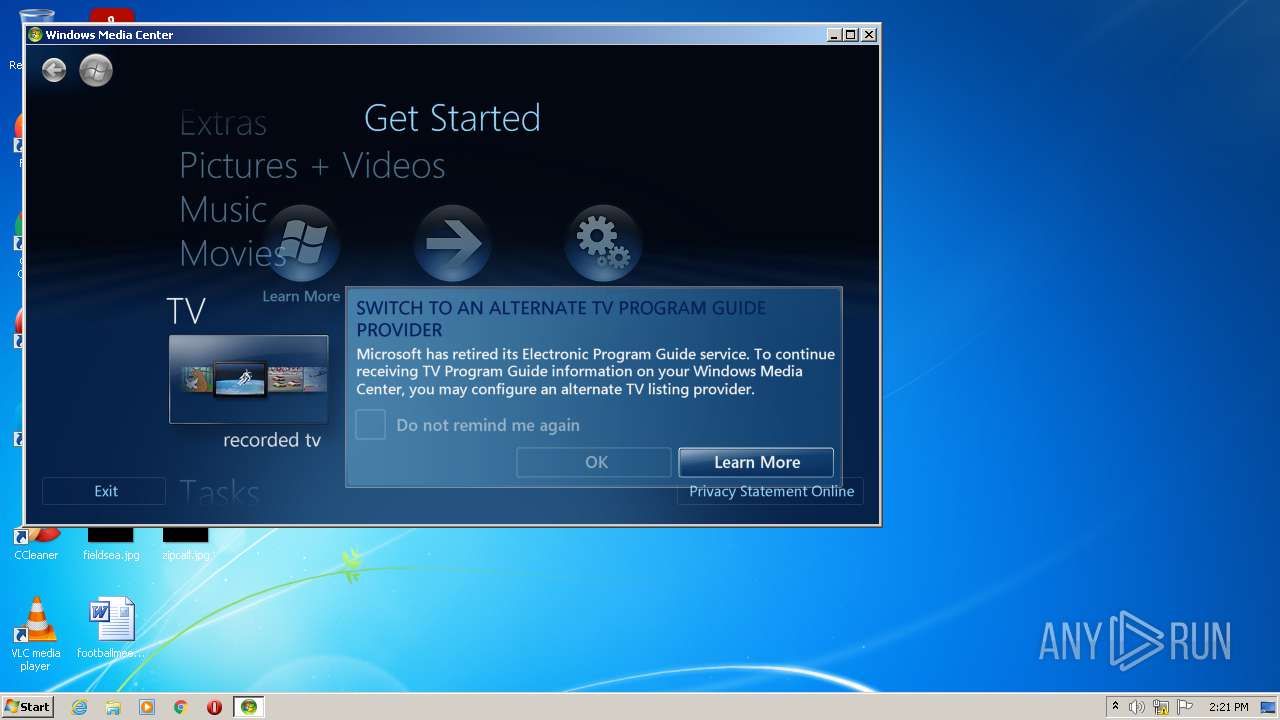
Task: Open the volume speaker tray icon
Action: [x=1137, y=707]
